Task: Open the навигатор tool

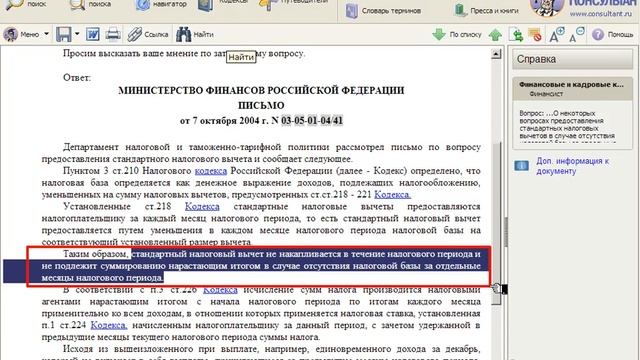Action: click(161, 4)
